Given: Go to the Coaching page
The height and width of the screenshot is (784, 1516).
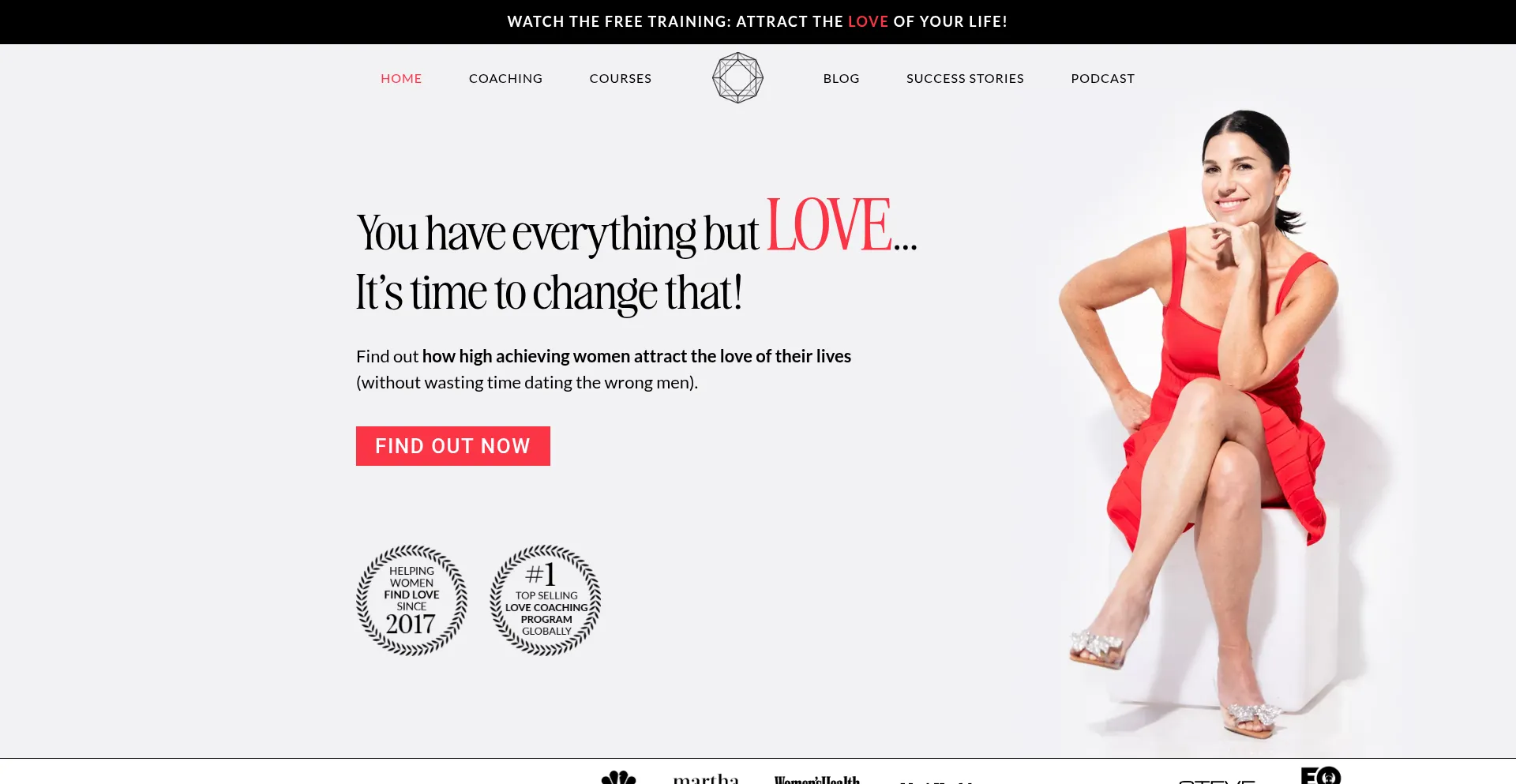Looking at the screenshot, I should pyautogui.click(x=505, y=78).
